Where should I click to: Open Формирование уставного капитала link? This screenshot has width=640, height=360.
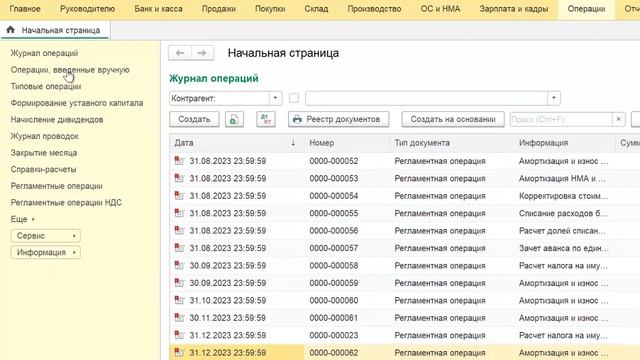77,103
